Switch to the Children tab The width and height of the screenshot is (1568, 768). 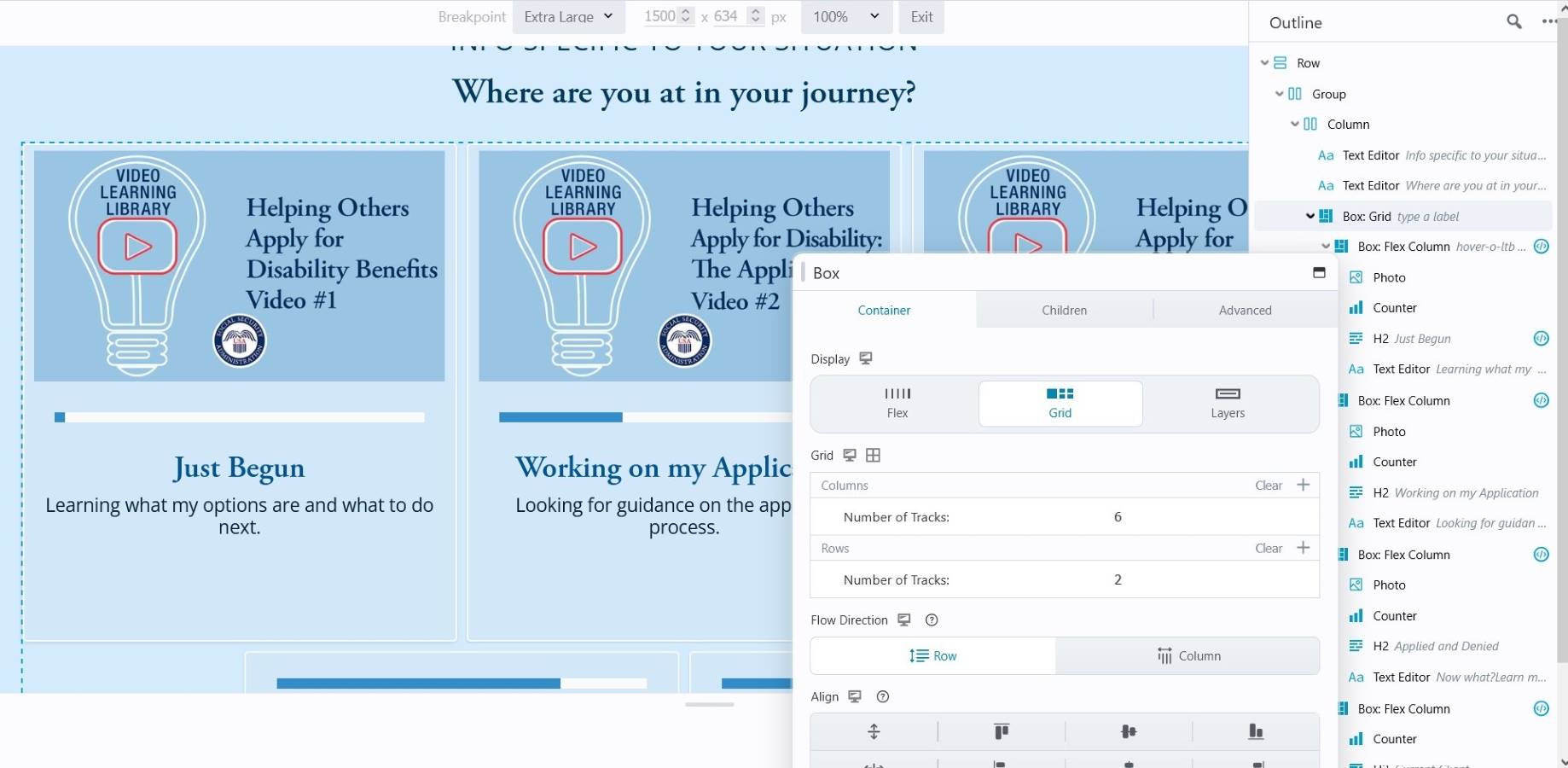point(1064,311)
